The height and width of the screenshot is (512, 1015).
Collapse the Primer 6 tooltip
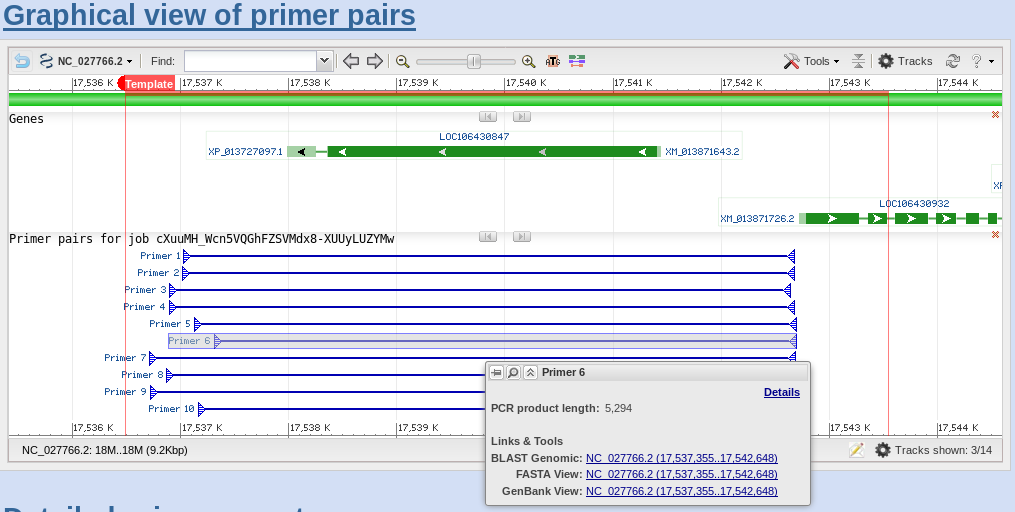point(530,372)
